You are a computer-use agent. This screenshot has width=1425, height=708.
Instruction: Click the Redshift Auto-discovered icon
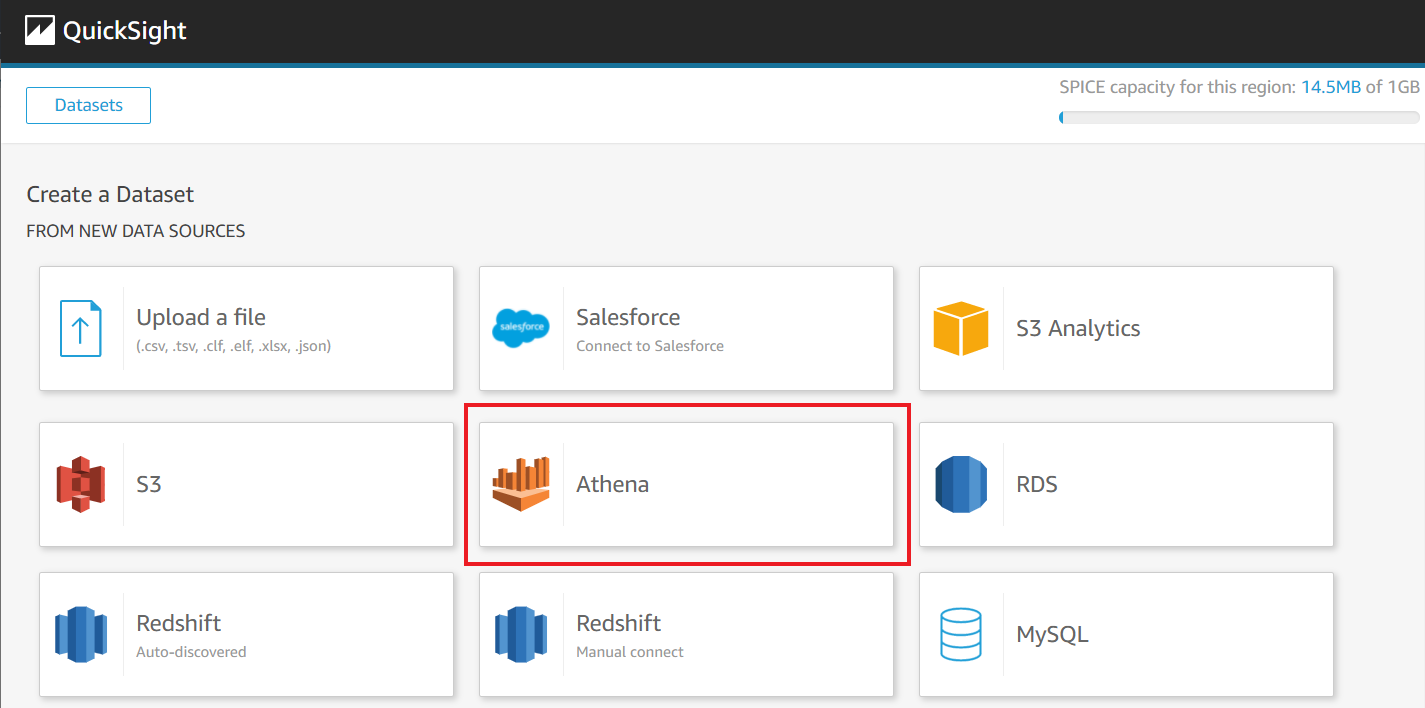(81, 634)
